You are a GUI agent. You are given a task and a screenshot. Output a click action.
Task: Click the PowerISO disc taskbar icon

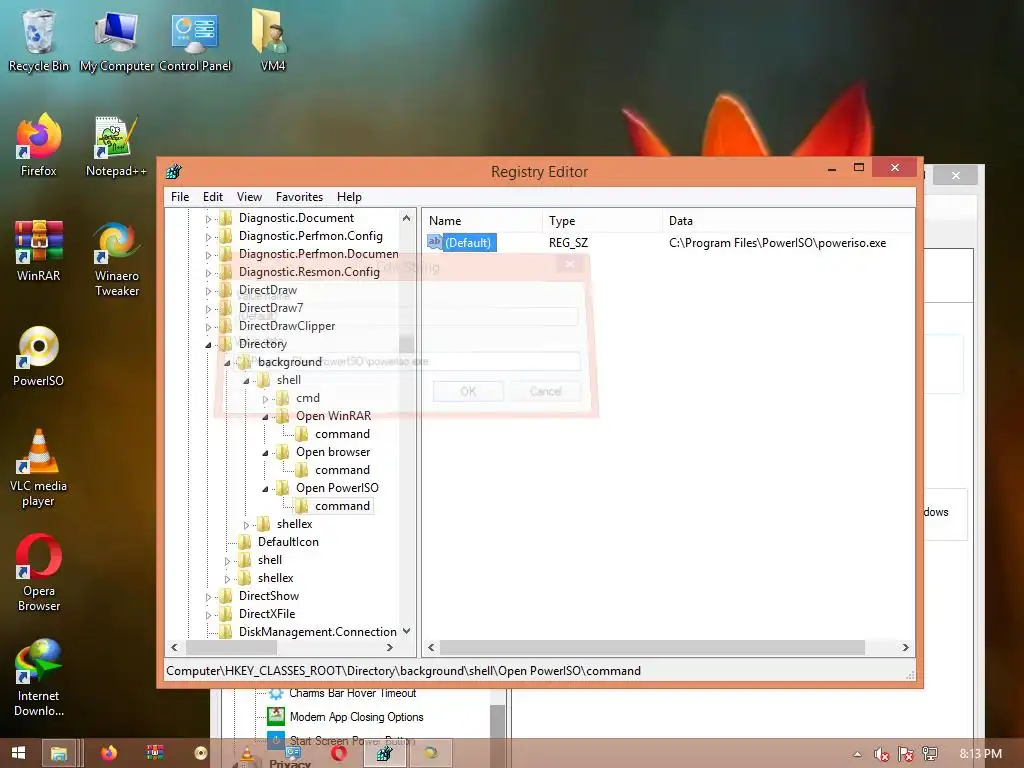[200, 753]
